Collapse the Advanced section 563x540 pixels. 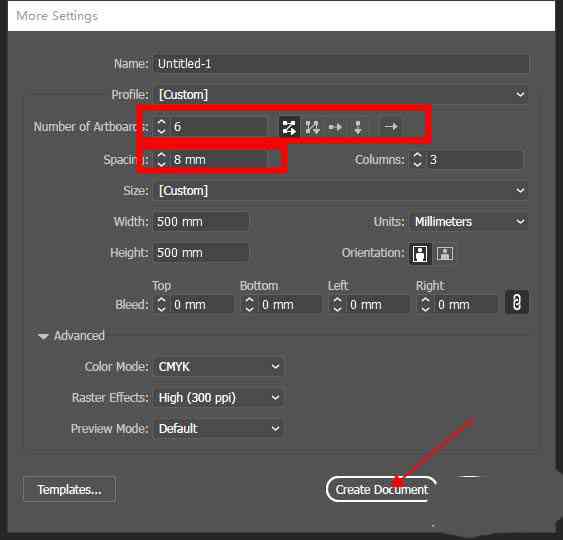[x=43, y=336]
